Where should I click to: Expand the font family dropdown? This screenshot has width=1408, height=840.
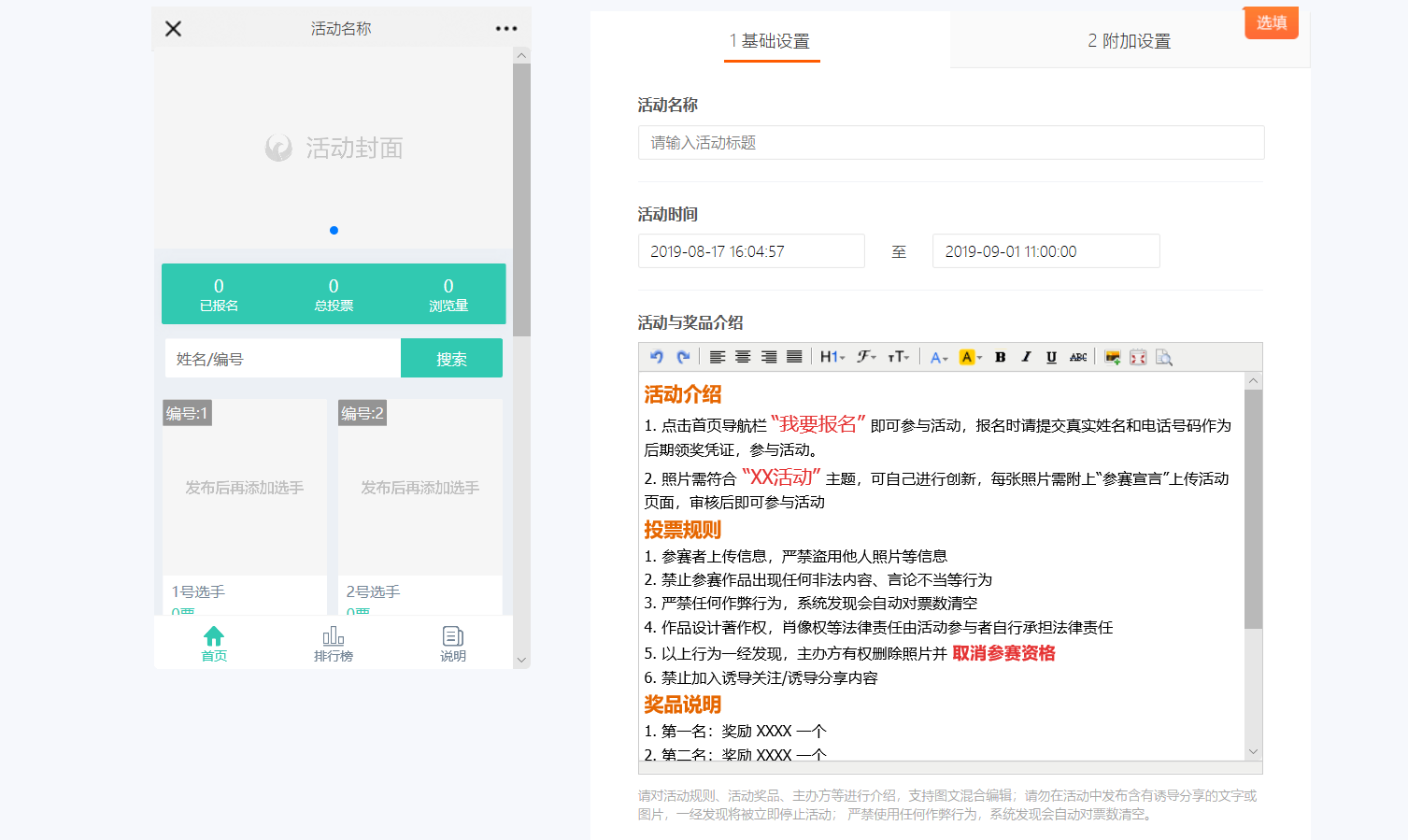(x=866, y=357)
